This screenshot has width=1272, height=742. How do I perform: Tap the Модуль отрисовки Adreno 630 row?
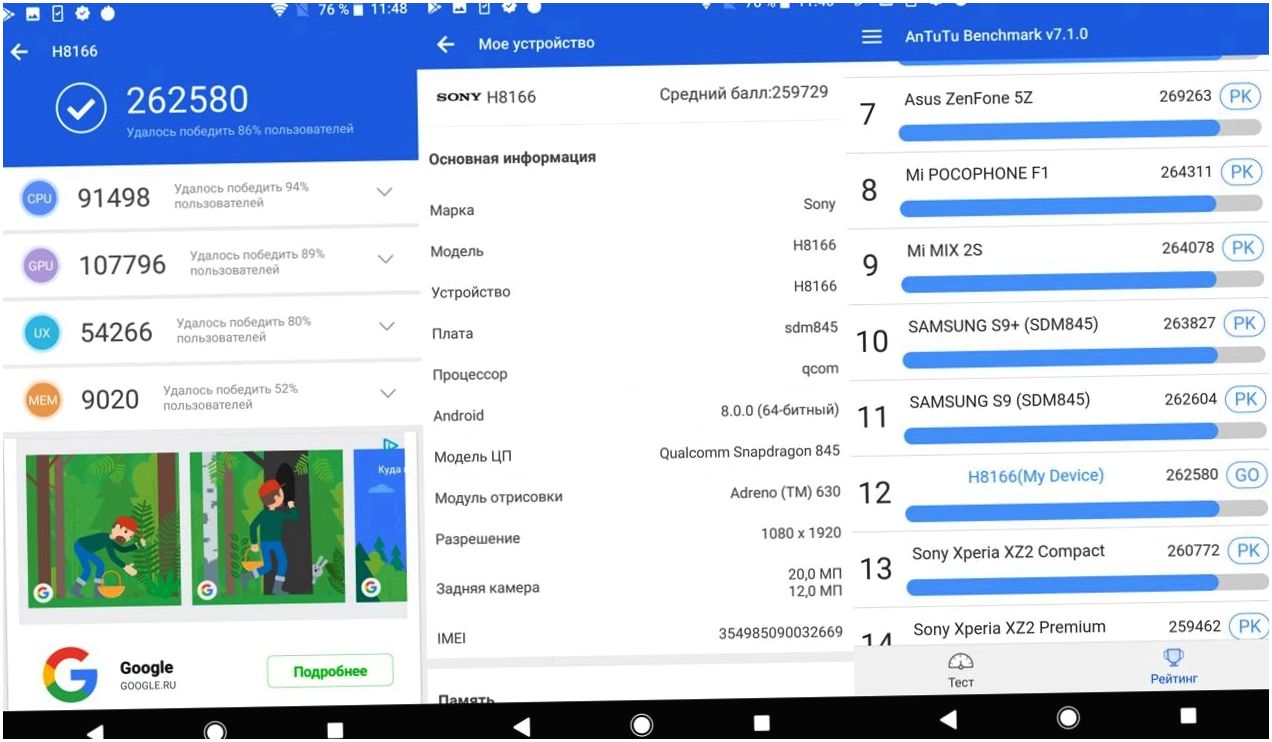click(x=637, y=495)
